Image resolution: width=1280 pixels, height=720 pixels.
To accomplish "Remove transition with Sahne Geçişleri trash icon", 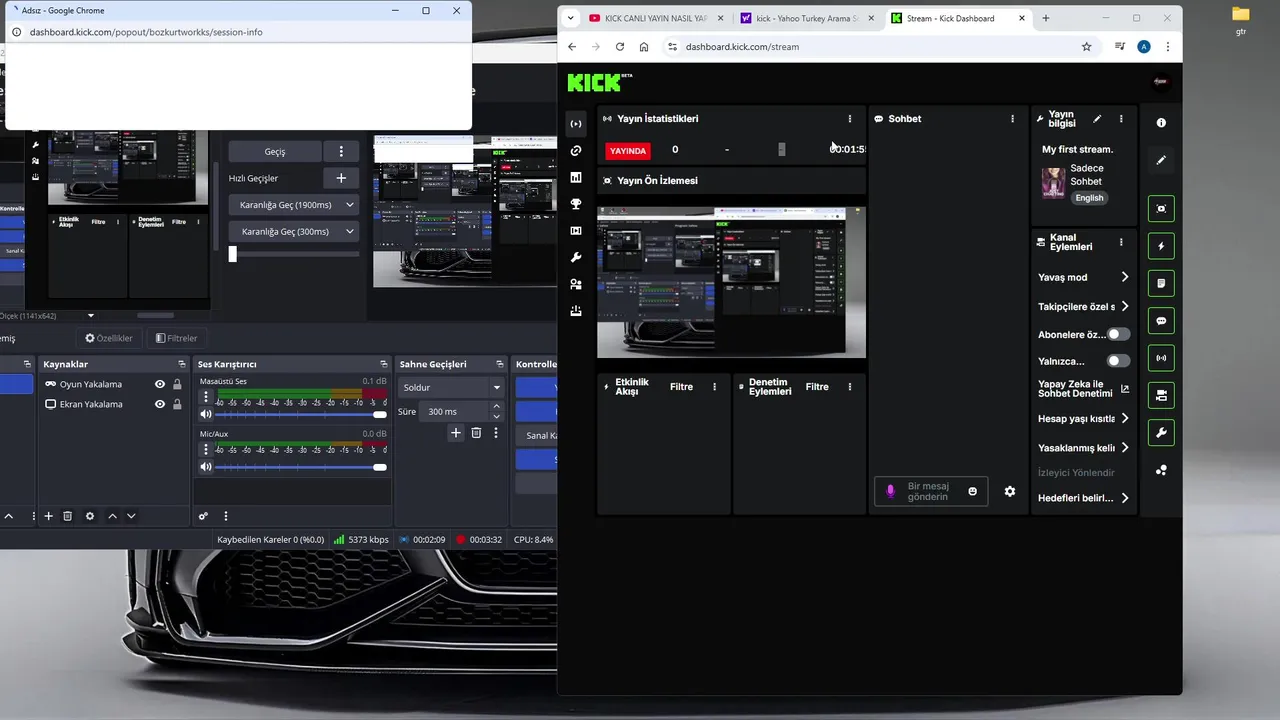I will (476, 433).
